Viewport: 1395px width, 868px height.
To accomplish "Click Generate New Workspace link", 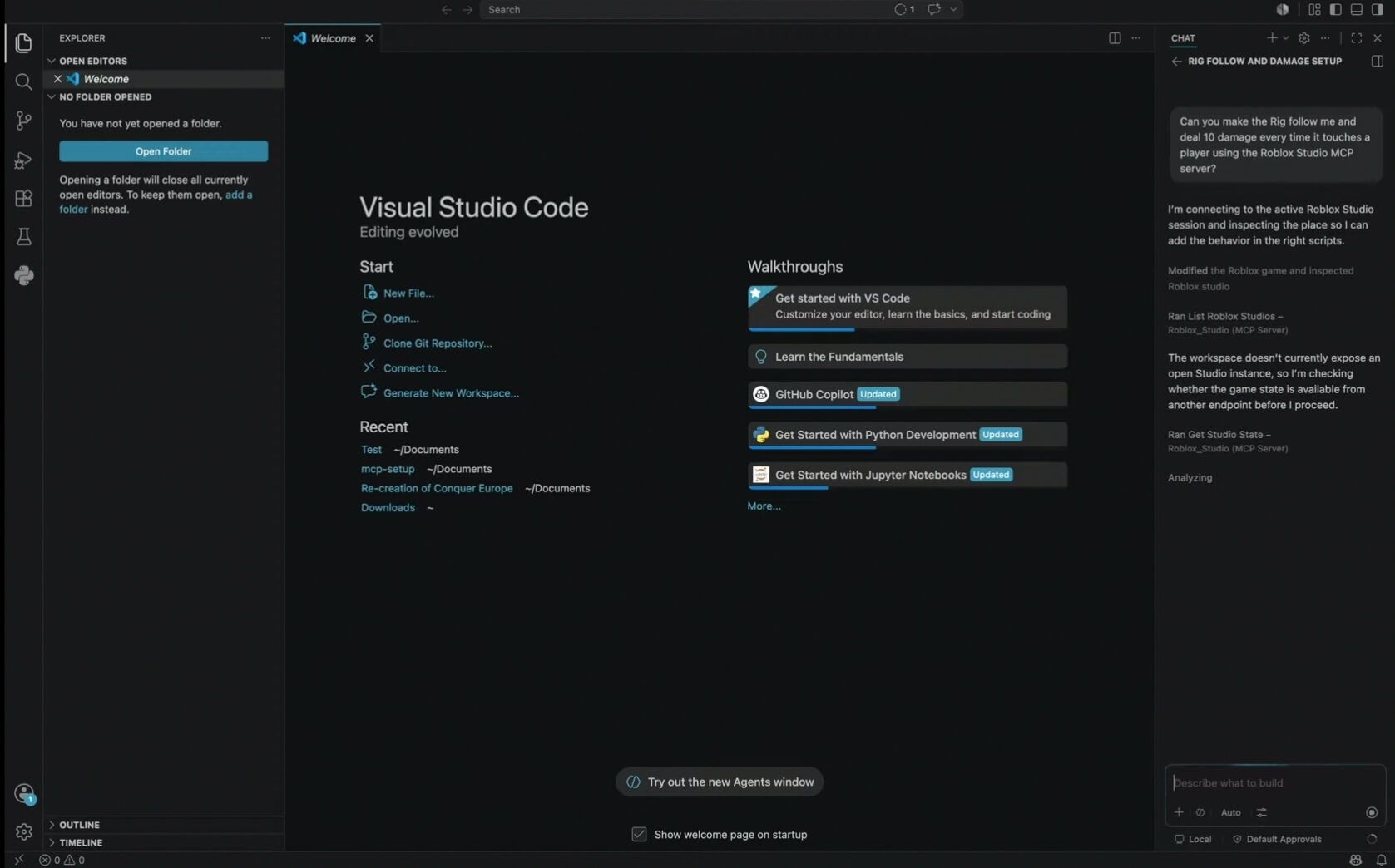I will tap(451, 393).
